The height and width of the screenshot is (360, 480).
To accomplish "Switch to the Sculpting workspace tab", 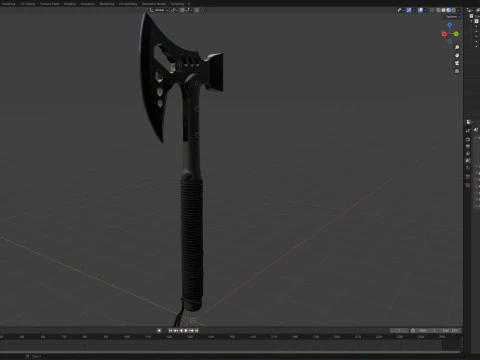I will (x=8, y=4).
